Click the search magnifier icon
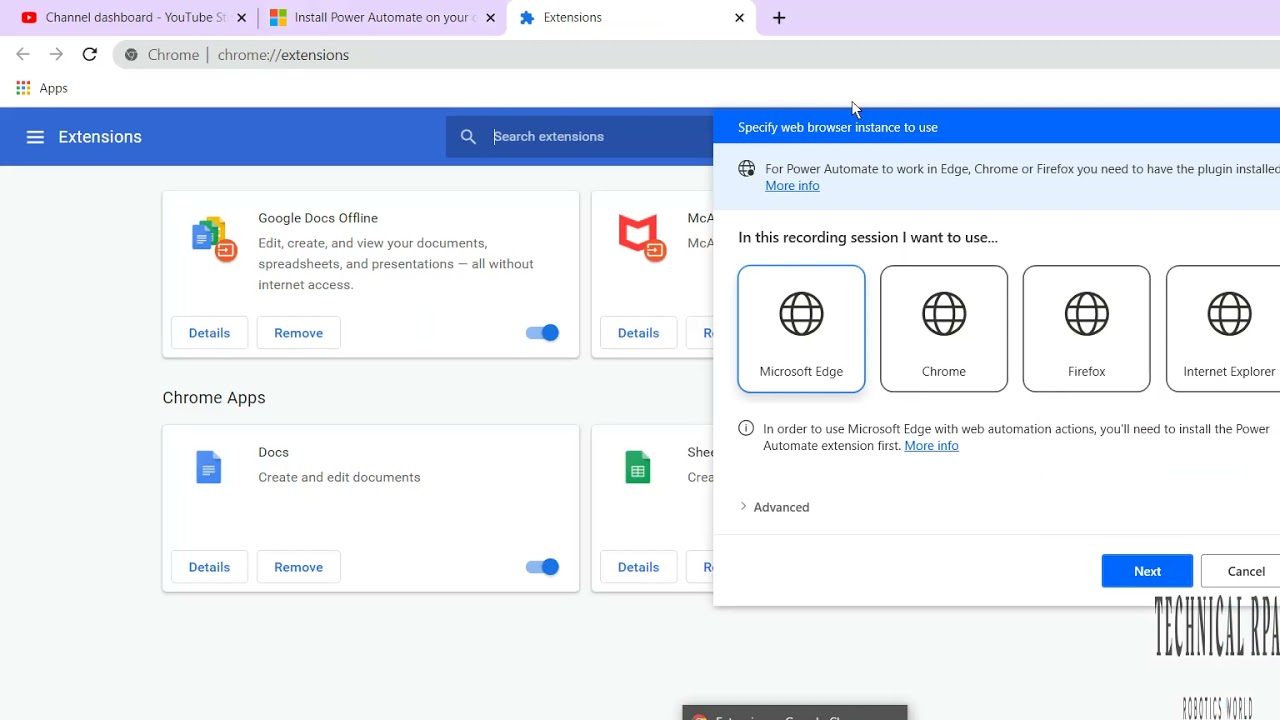 (x=468, y=137)
